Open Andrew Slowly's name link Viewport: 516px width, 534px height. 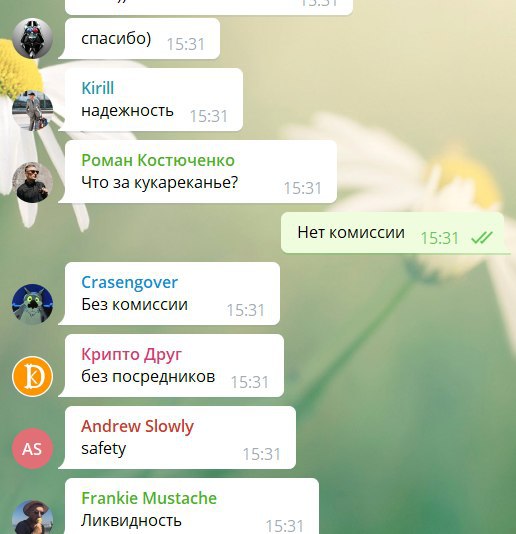pyautogui.click(x=137, y=426)
